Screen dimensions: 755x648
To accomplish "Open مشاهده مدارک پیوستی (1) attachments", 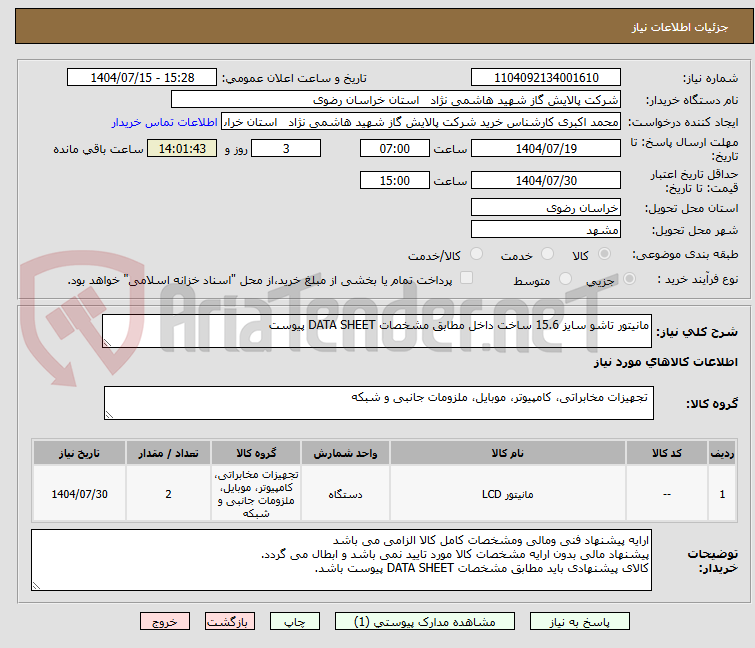I will pyautogui.click(x=425, y=621).
